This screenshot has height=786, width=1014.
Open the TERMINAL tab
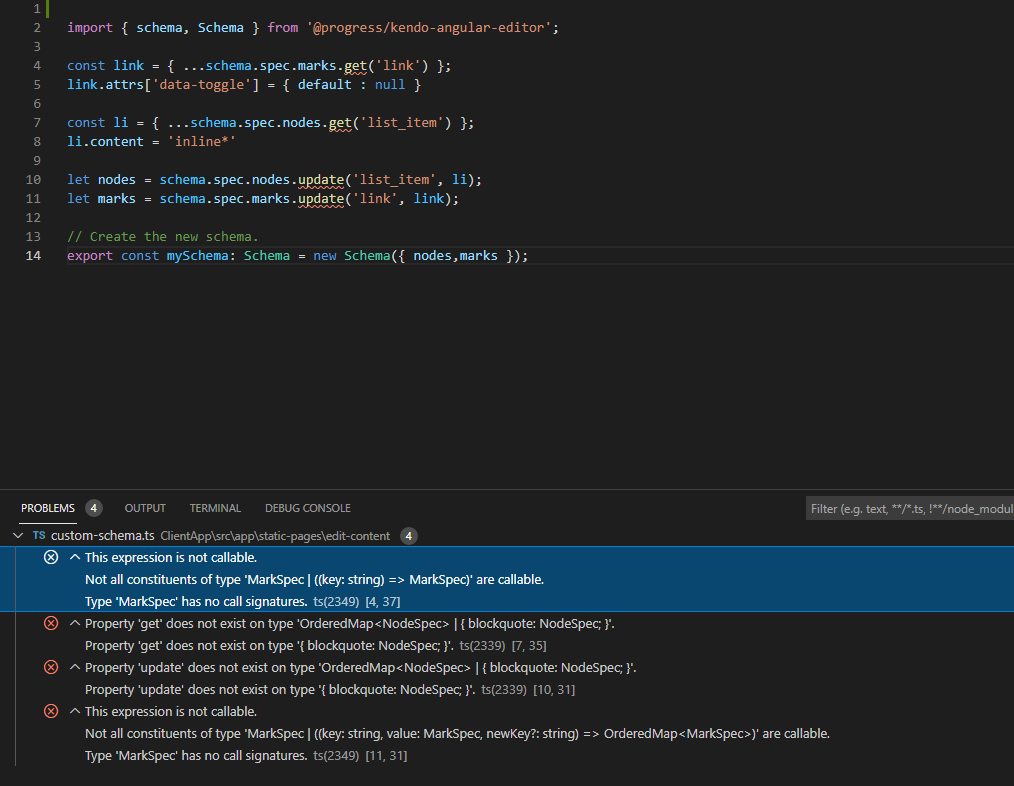coord(215,508)
